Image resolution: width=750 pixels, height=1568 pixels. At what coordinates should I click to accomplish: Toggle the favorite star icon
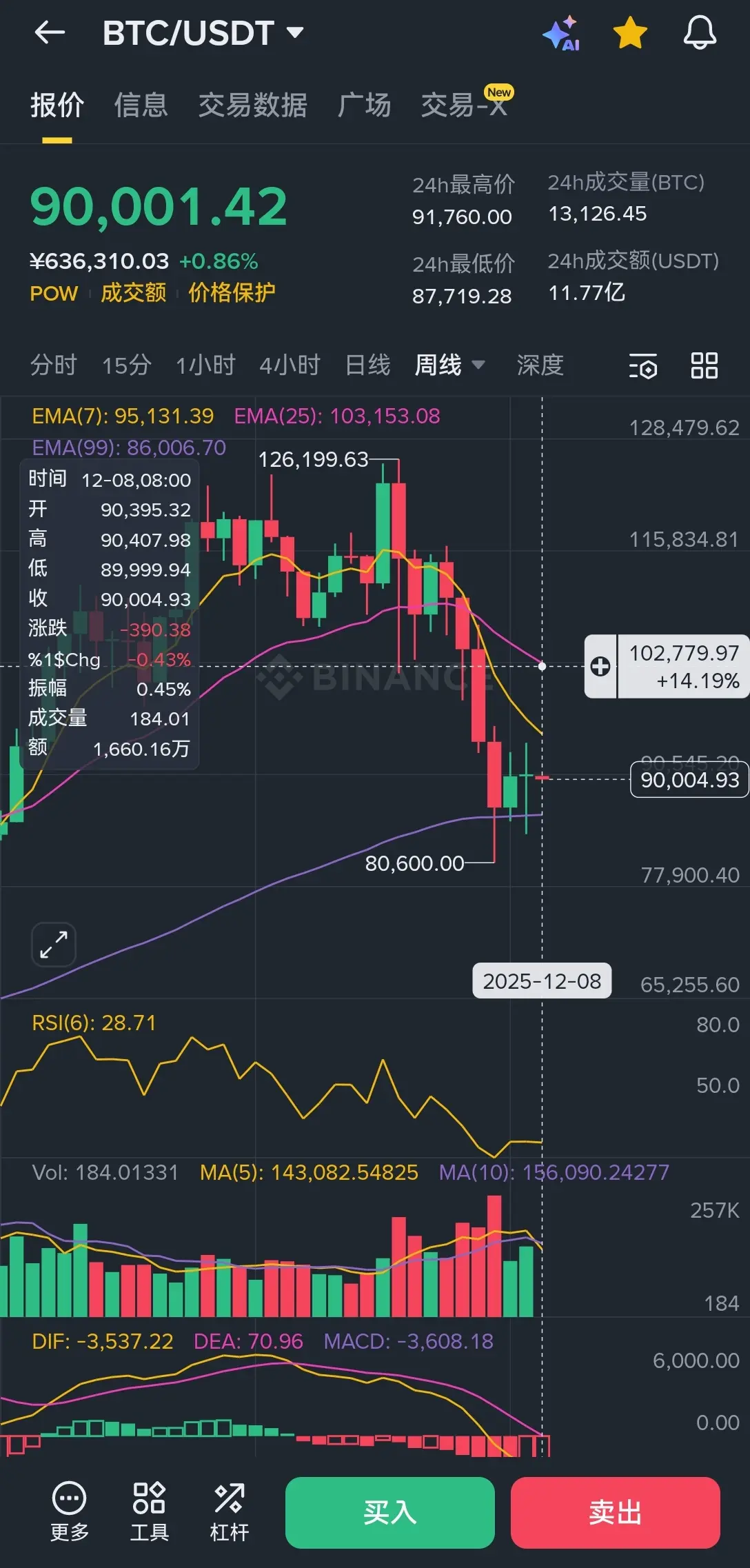pyautogui.click(x=630, y=33)
